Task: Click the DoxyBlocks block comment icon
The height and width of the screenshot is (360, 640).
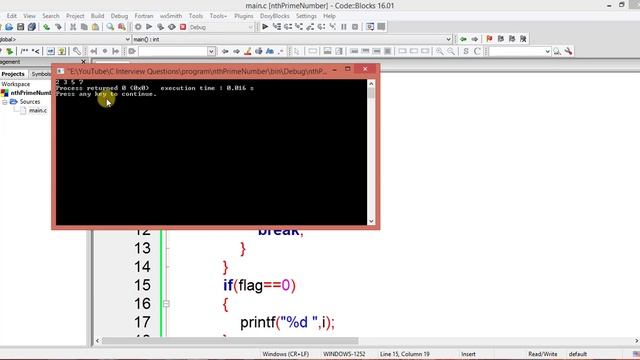Action: 24,51
